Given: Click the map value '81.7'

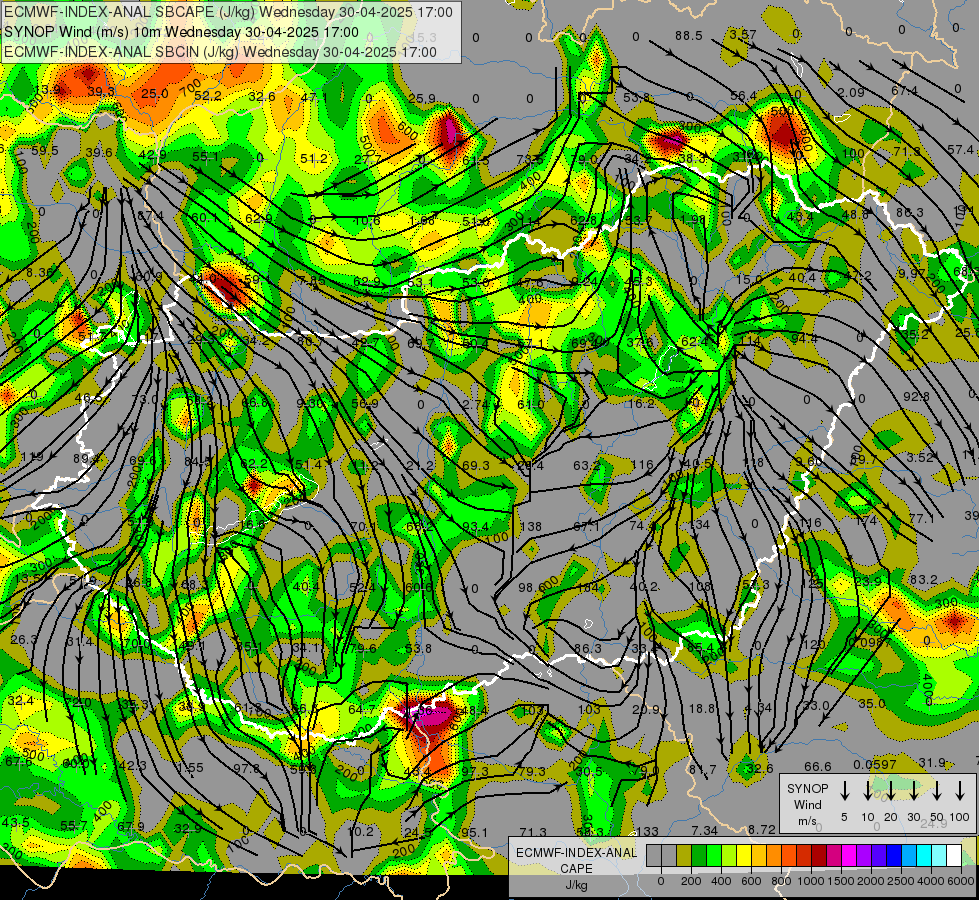Looking at the screenshot, I should click(702, 770).
